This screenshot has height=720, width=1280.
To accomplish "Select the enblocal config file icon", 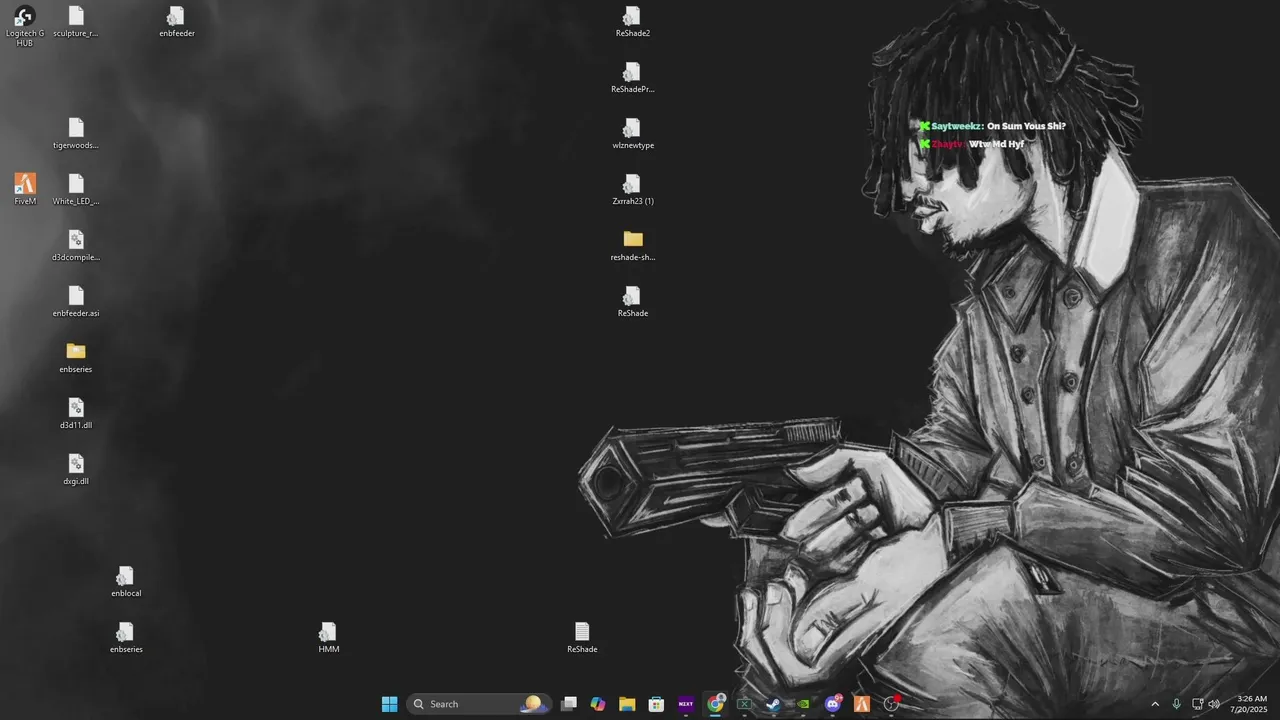I will tap(126, 582).
